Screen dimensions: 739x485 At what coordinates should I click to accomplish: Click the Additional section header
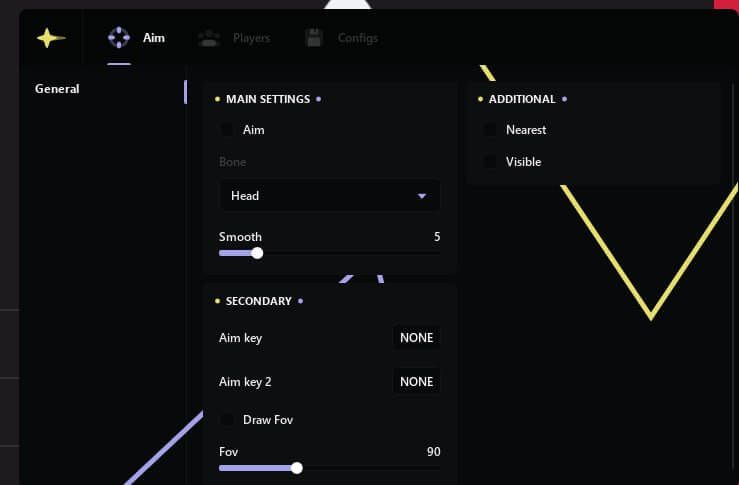[x=523, y=99]
